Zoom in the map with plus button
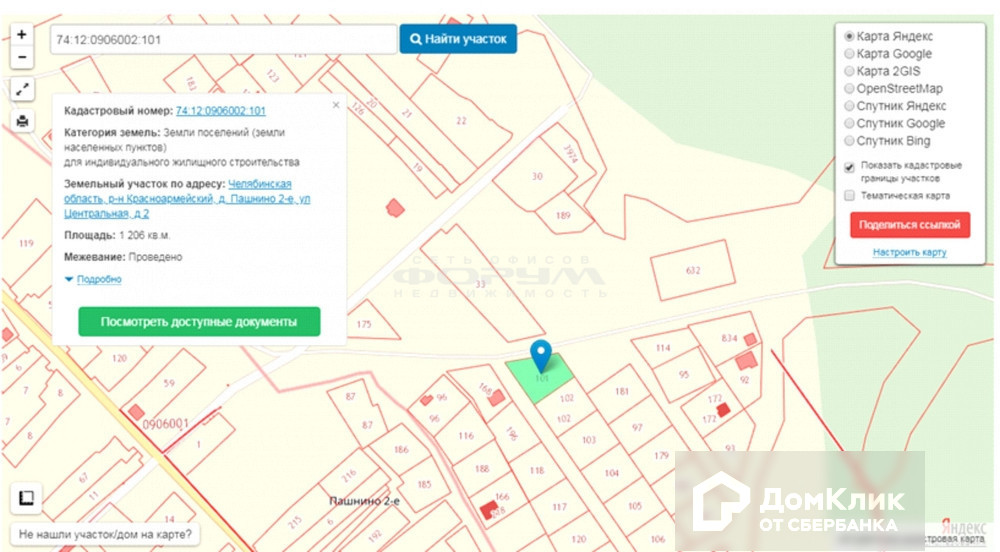The height and width of the screenshot is (552, 1000). pyautogui.click(x=22, y=34)
